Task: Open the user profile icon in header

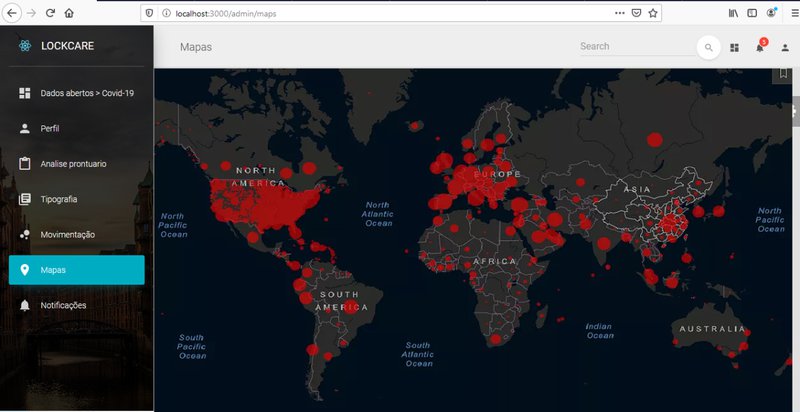Action: click(x=785, y=47)
